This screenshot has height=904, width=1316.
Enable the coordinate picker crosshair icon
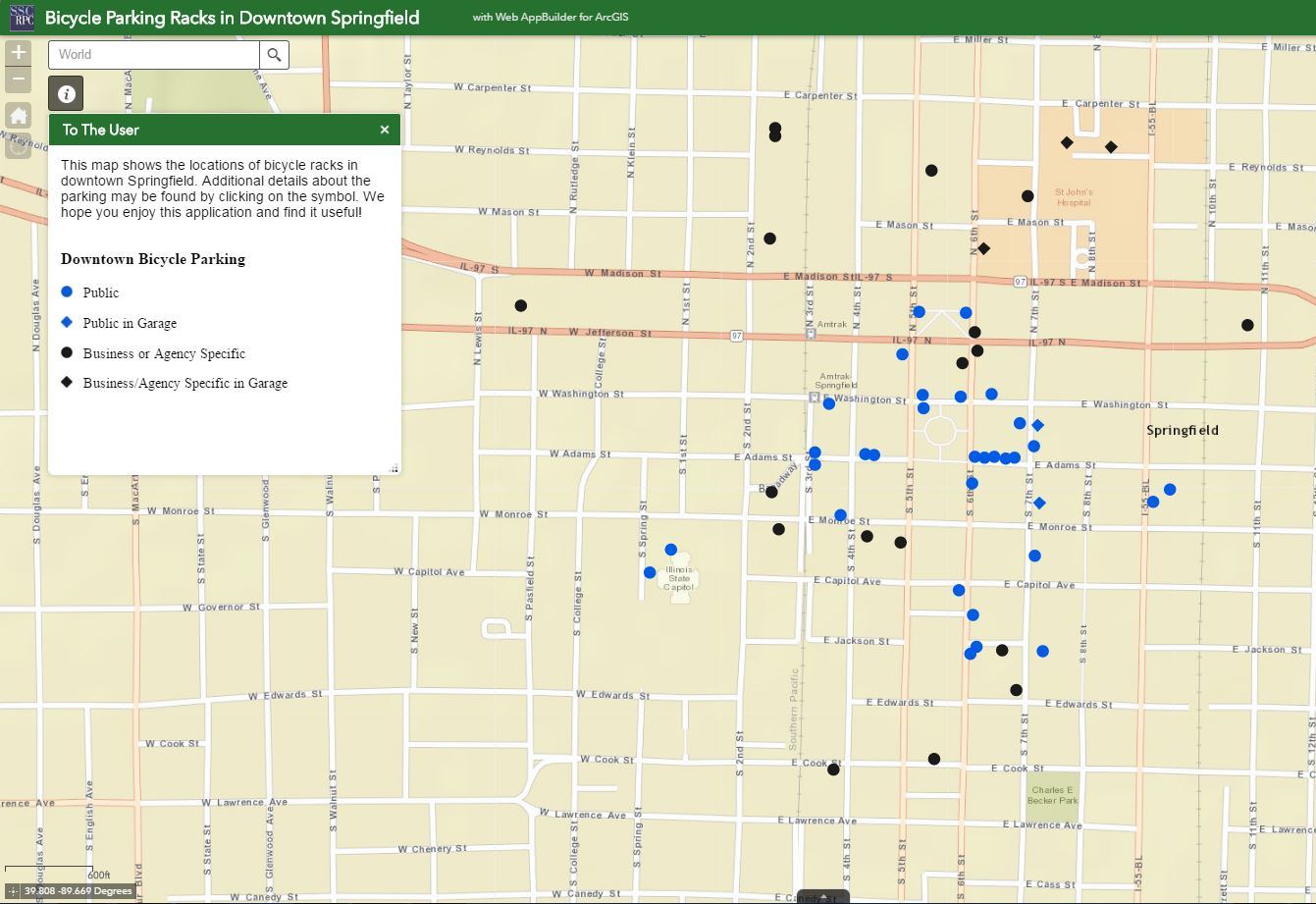click(12, 891)
